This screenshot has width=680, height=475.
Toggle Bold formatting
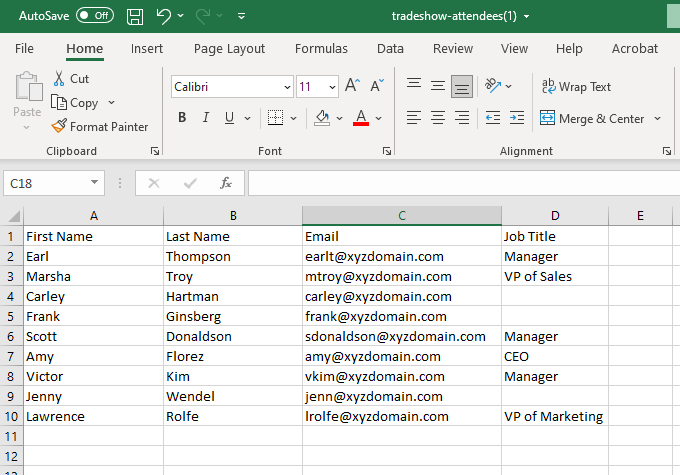(182, 118)
